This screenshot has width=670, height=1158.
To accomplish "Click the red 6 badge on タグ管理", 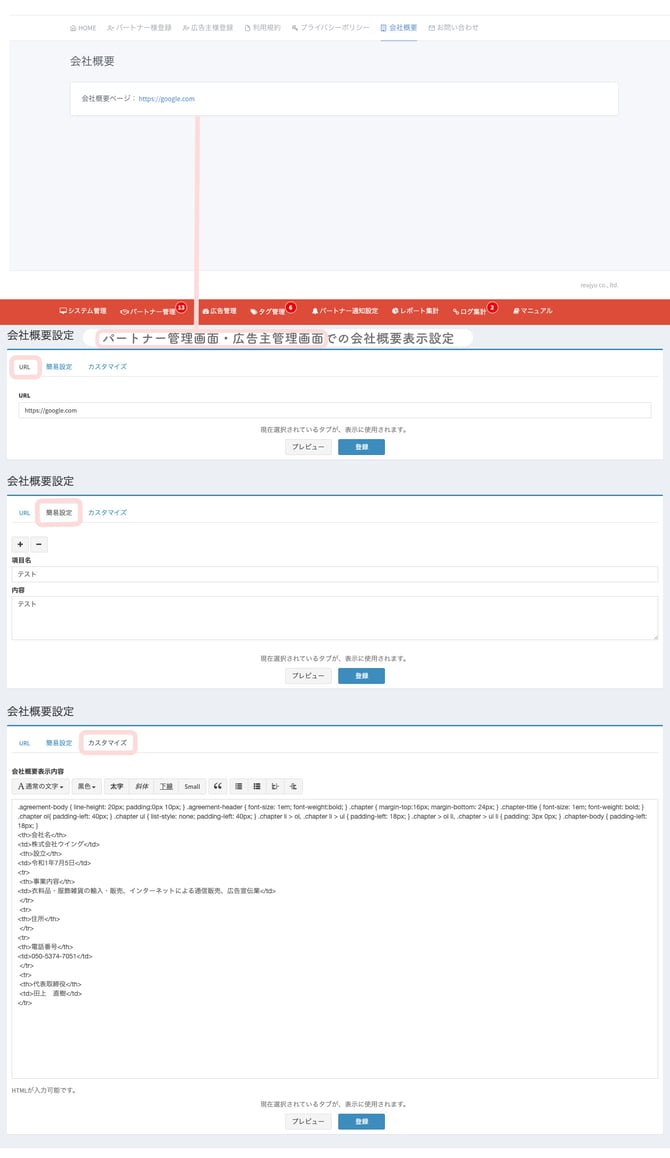I will coord(291,307).
